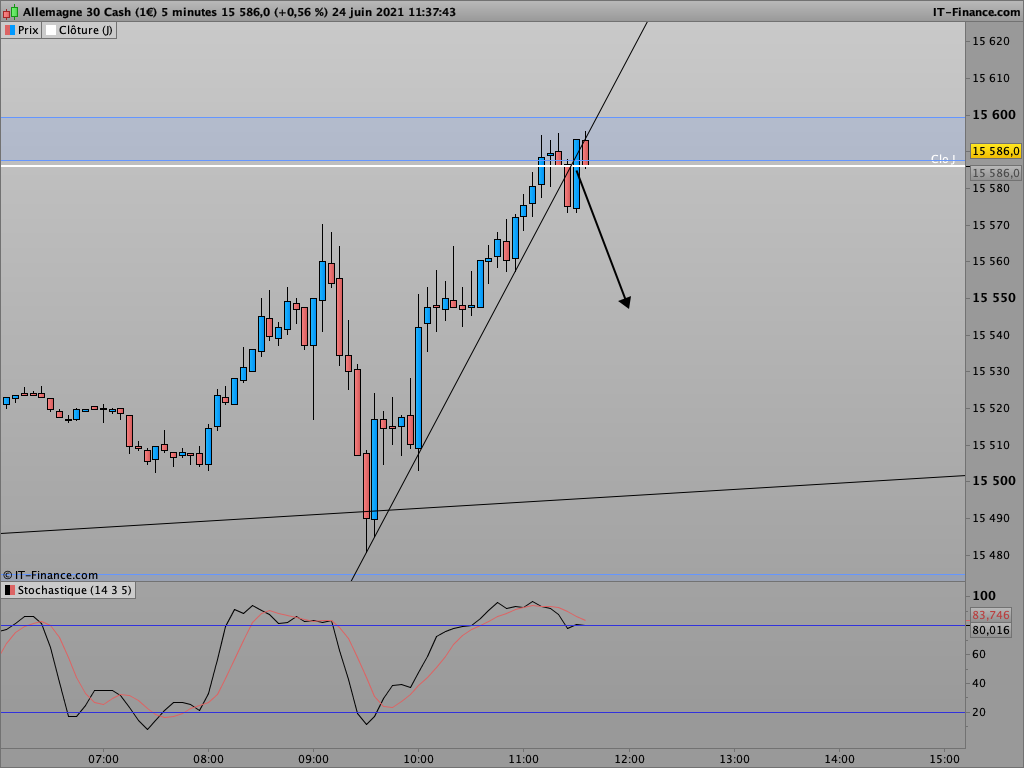Image resolution: width=1024 pixels, height=768 pixels.
Task: Click the 15 550 price axis label
Action: (x=994, y=298)
